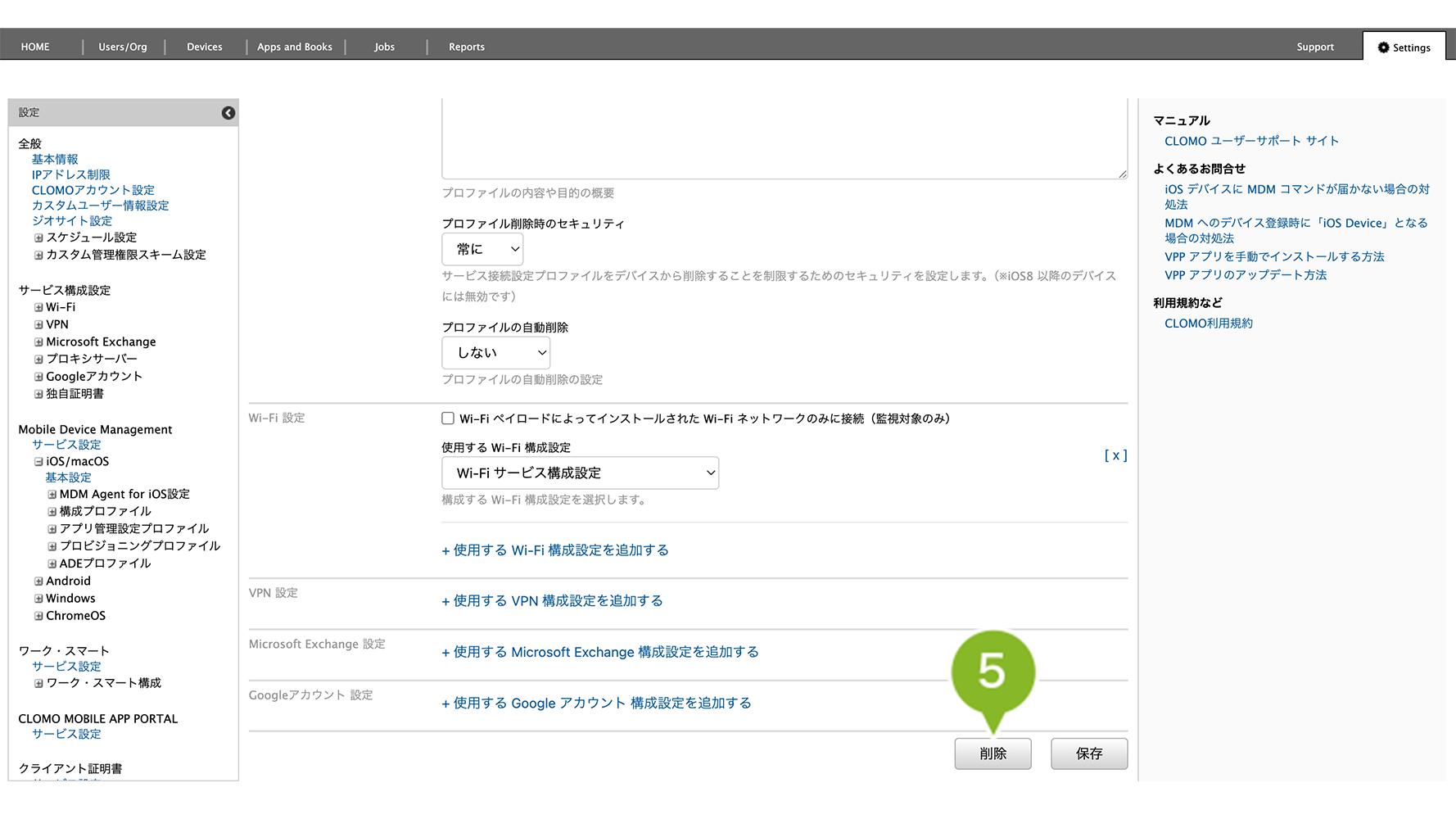Enable Wi-Fi payload network only checkbox
1456x819 pixels.
[x=448, y=419]
